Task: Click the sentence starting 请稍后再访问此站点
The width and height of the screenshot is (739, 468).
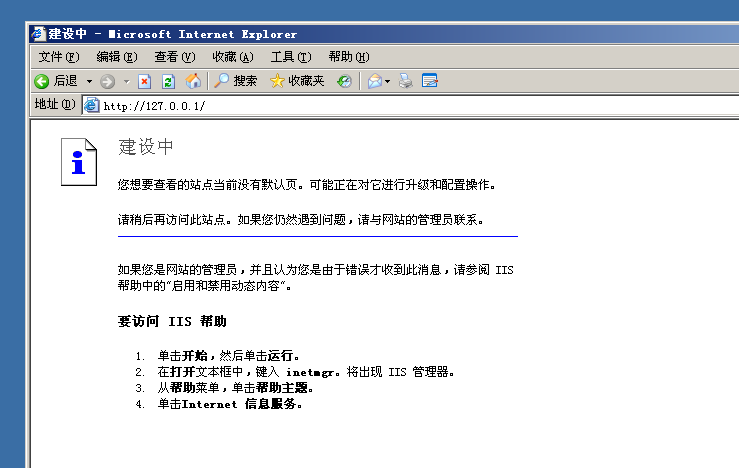Action: pyautogui.click(x=301, y=220)
